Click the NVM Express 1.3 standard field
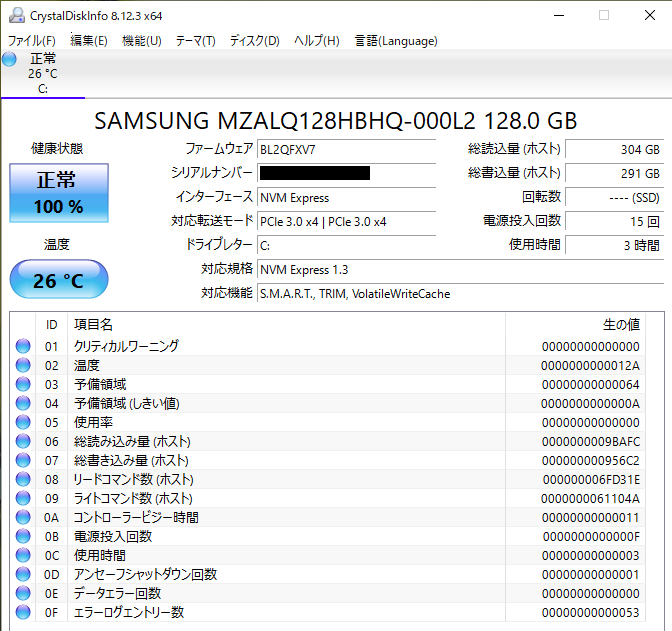Viewport: 672px width, 631px height. click(460, 269)
